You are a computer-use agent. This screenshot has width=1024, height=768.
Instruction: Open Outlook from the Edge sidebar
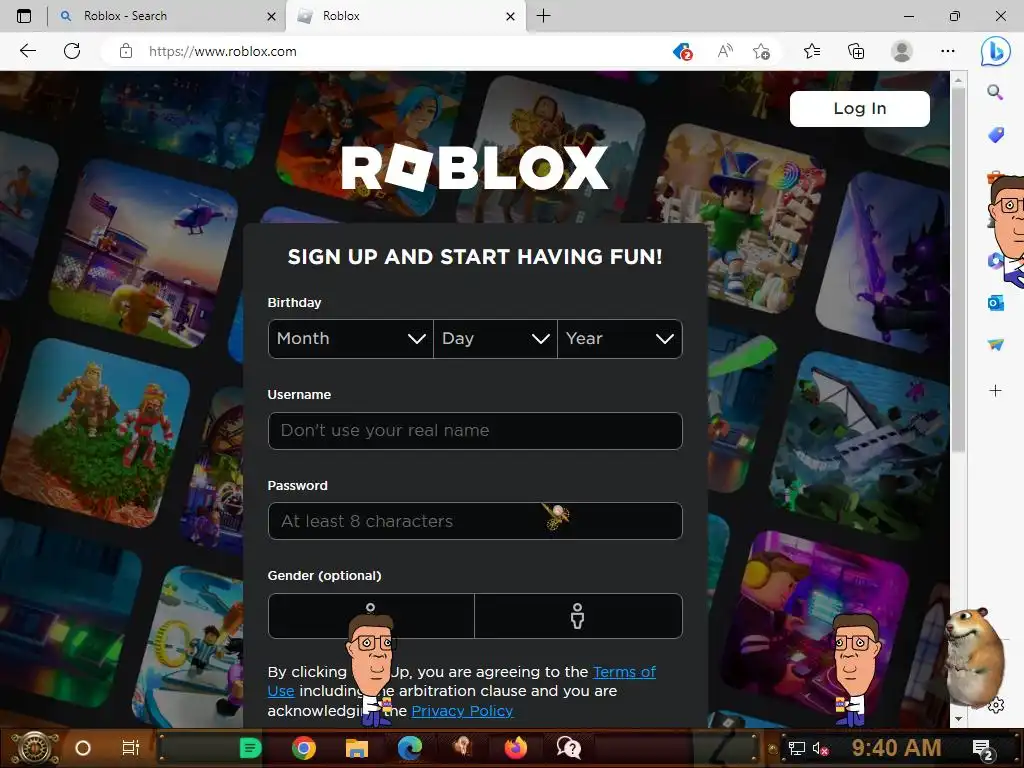995,303
